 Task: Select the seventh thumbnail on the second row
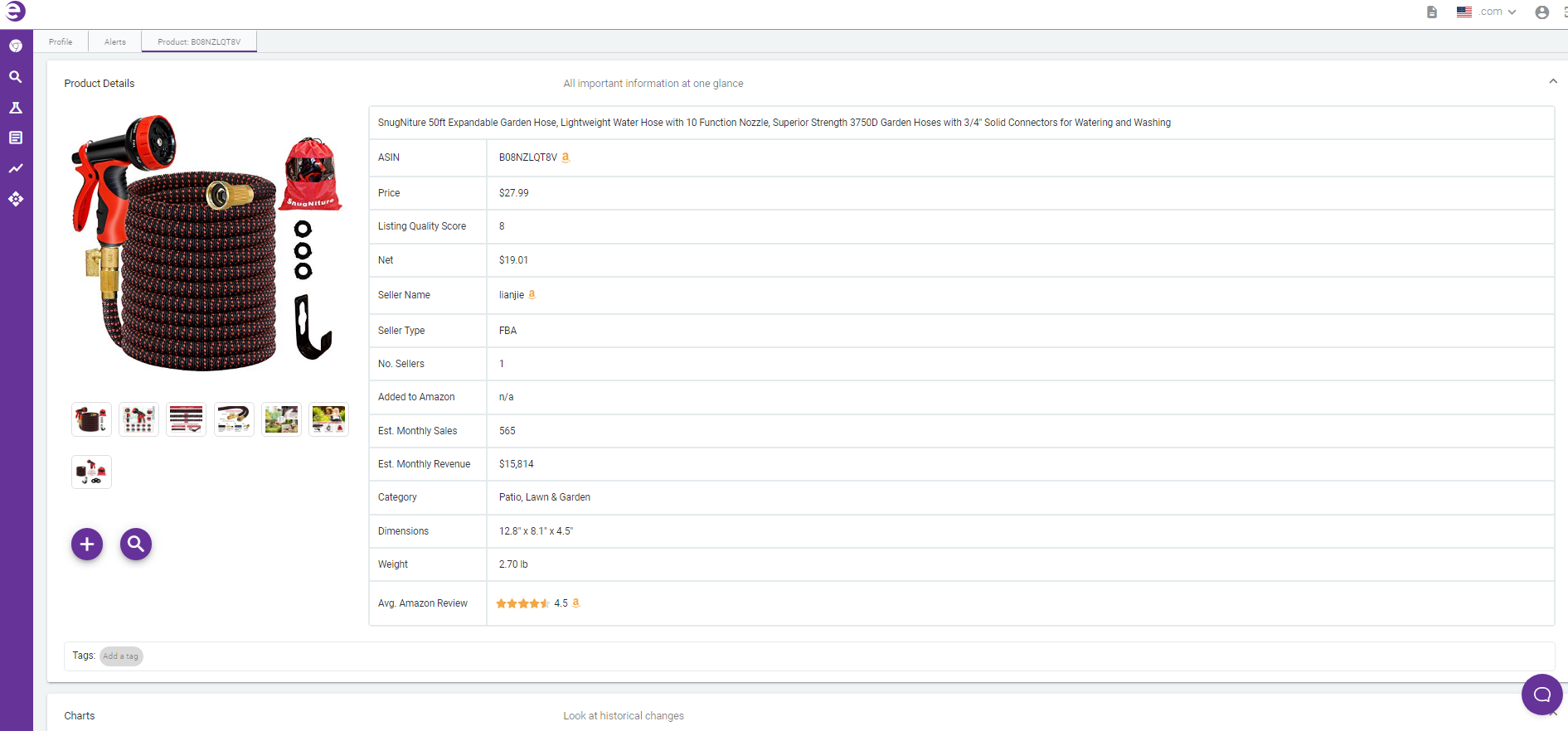pyautogui.click(x=91, y=472)
